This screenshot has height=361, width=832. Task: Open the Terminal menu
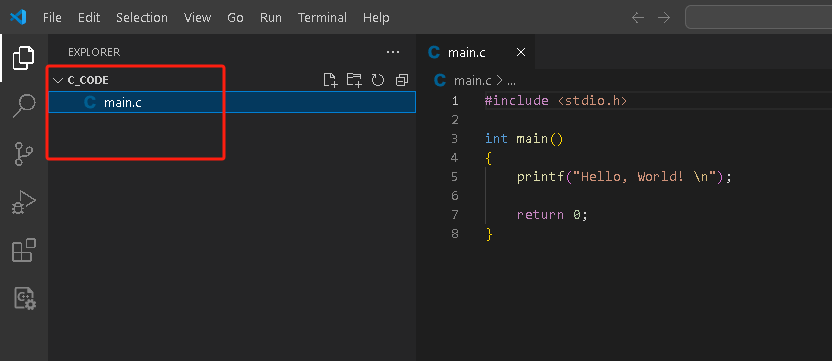coord(322,18)
